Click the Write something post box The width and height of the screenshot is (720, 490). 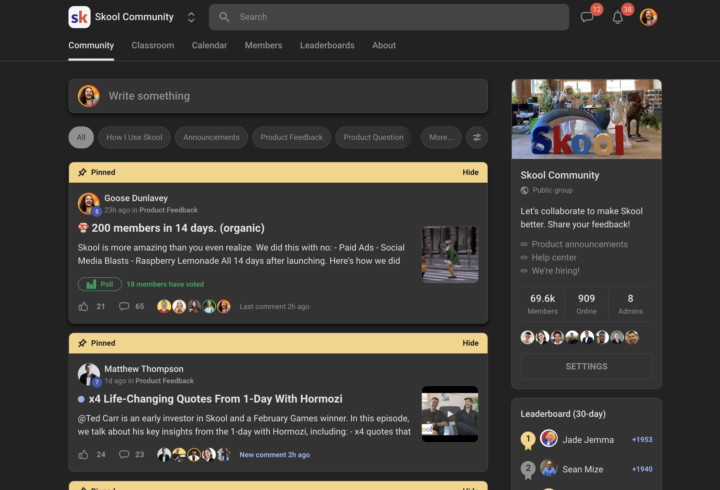(278, 96)
